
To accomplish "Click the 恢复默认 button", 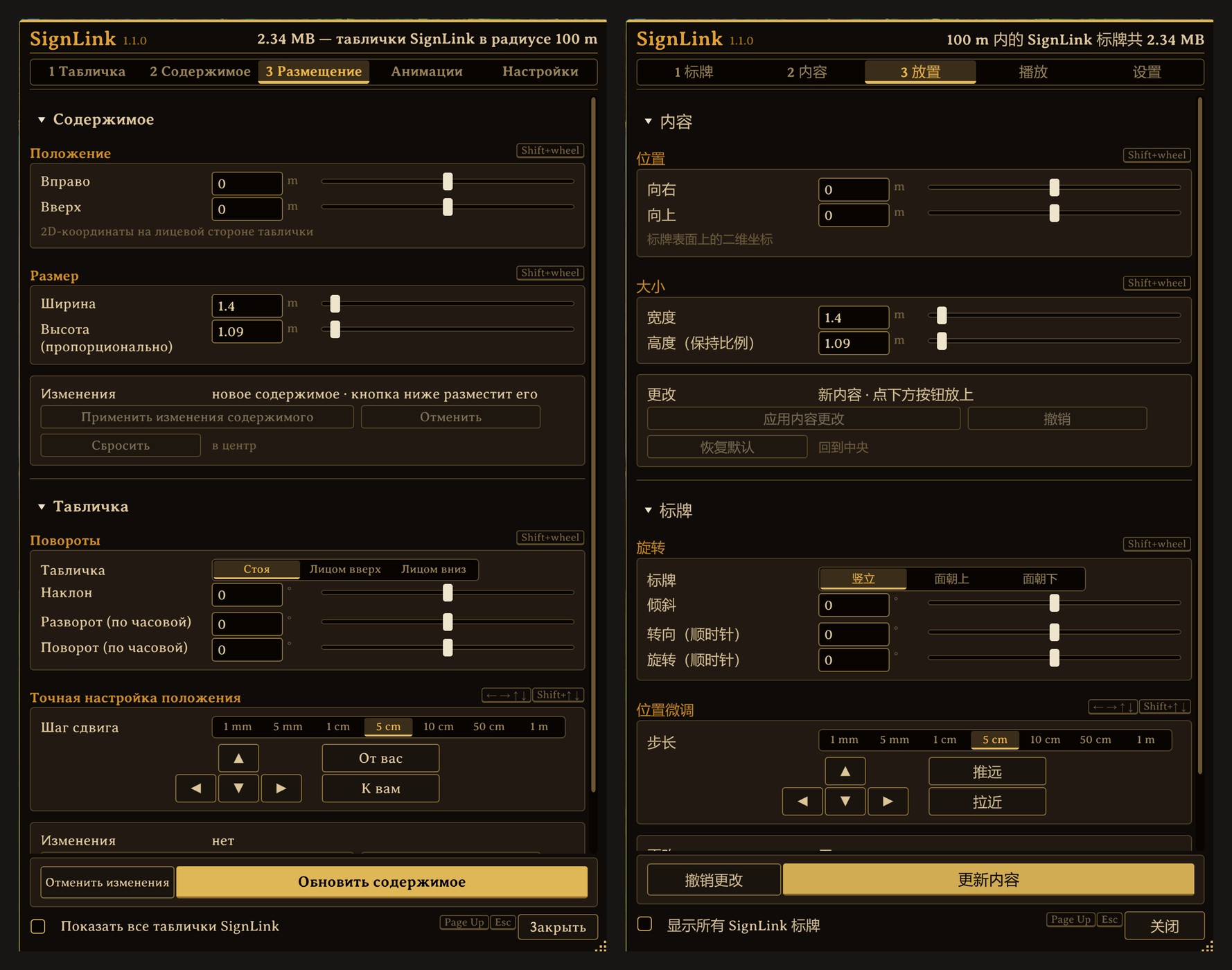I will tap(728, 447).
